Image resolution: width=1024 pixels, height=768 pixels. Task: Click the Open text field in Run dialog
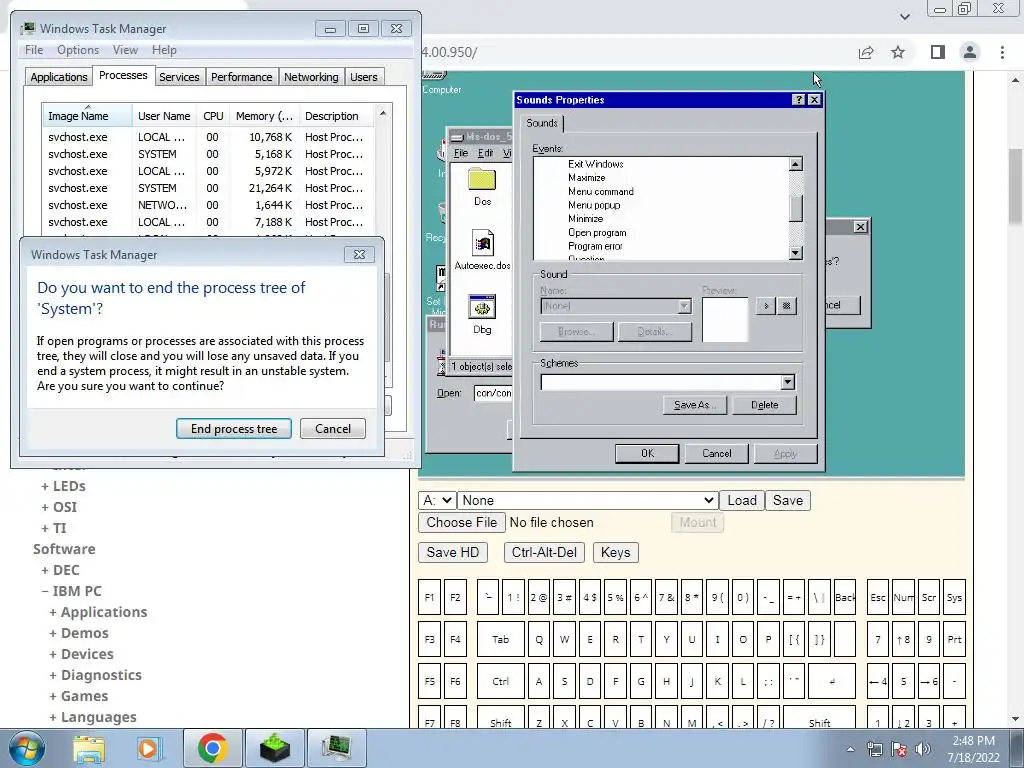click(x=494, y=392)
